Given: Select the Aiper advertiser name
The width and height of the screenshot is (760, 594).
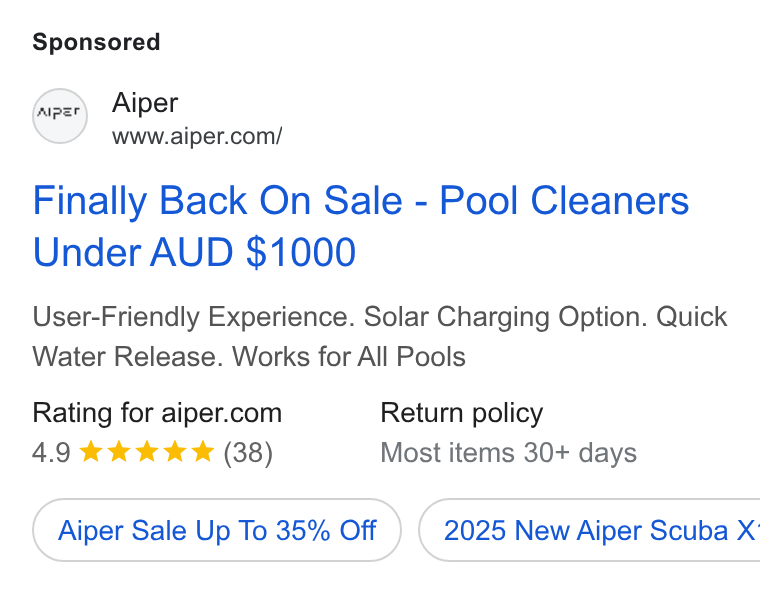Looking at the screenshot, I should (145, 103).
